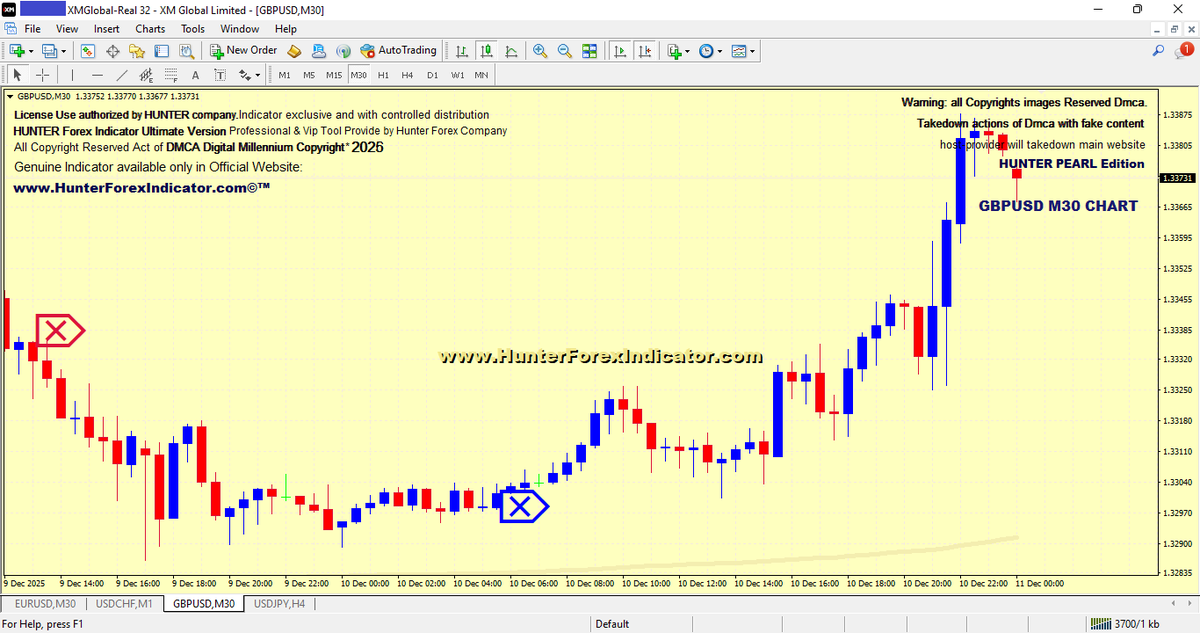Screen dimensions: 1200x633
Task: Select the Cursor arrow tool
Action: coord(17,75)
